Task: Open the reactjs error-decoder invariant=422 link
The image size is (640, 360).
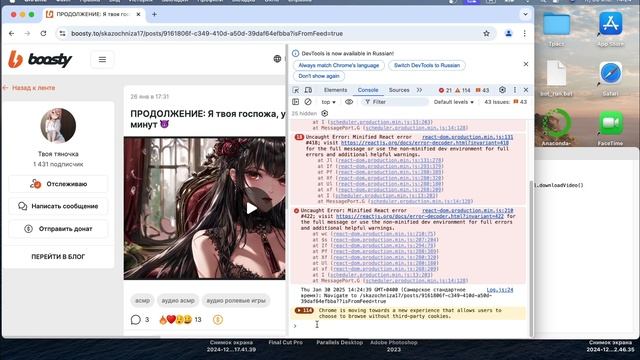Action: coord(420,216)
